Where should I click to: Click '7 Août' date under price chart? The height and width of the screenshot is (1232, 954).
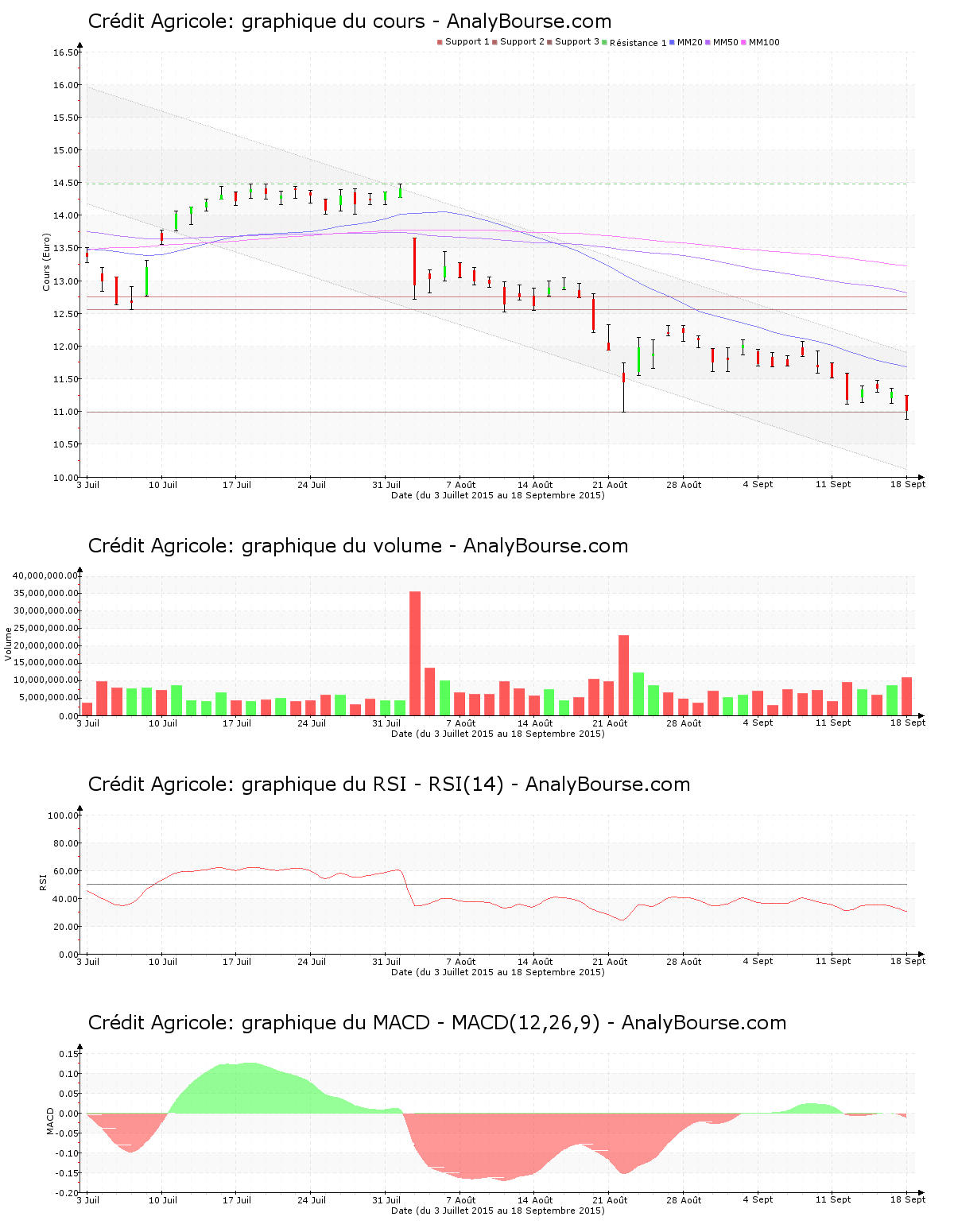460,485
